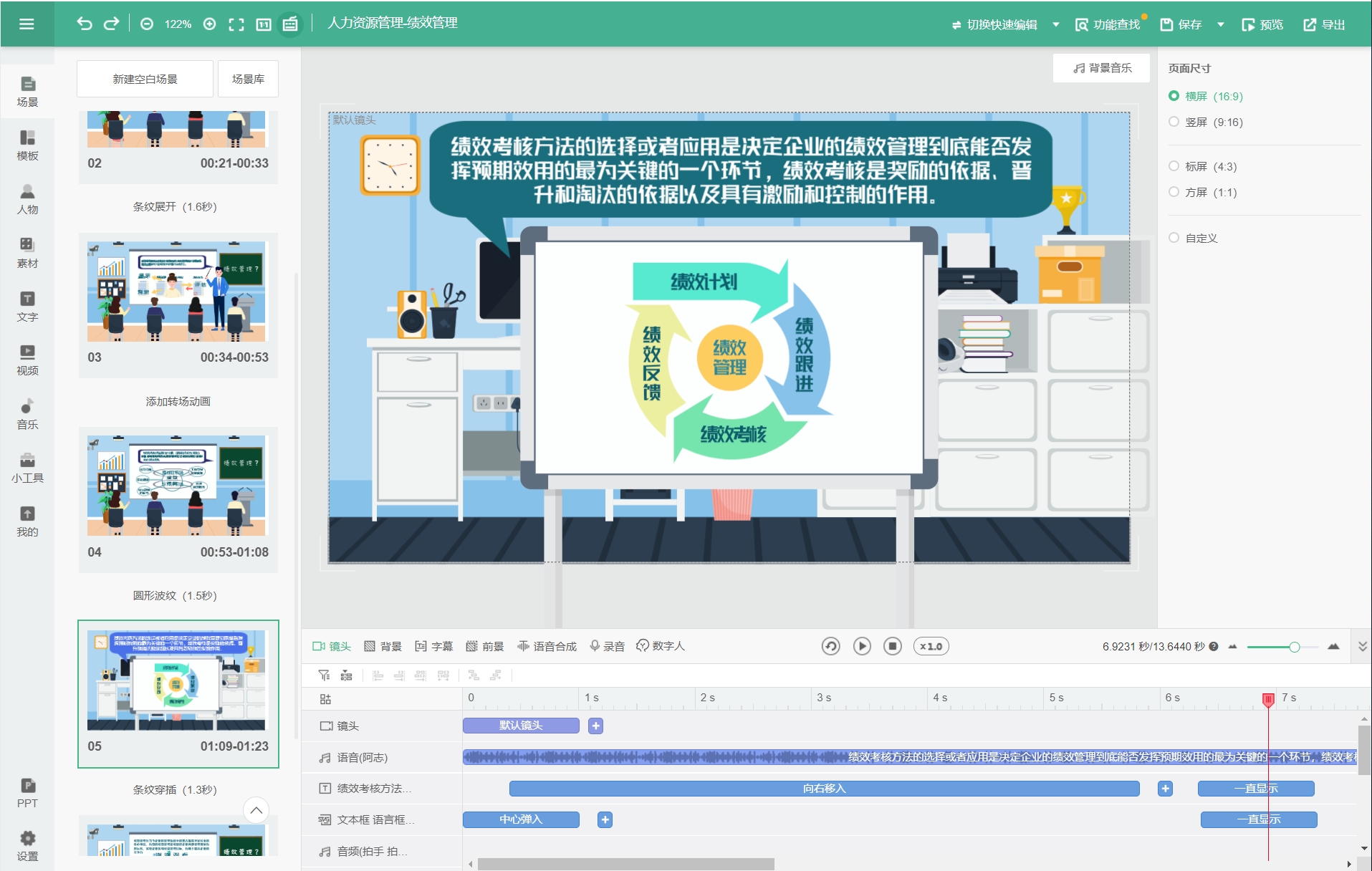Click 功能查找 search button
The height and width of the screenshot is (871, 1372).
(x=1108, y=24)
